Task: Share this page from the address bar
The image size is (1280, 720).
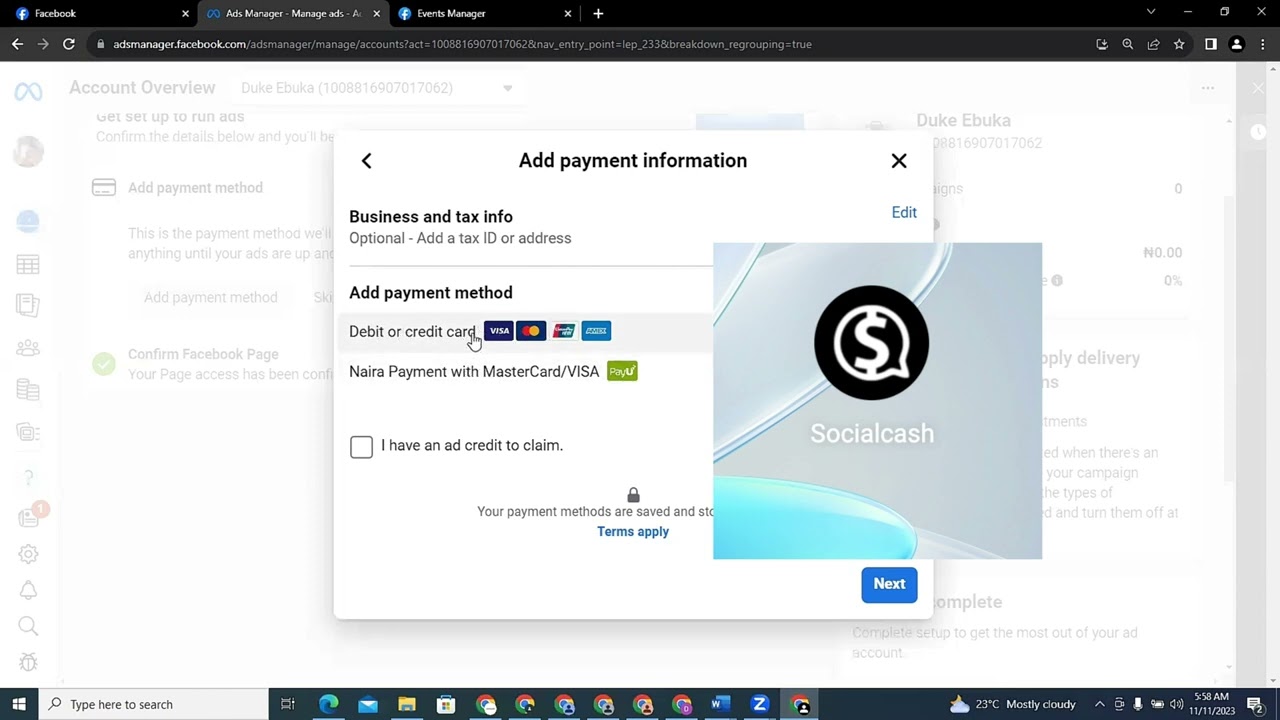Action: [1153, 44]
